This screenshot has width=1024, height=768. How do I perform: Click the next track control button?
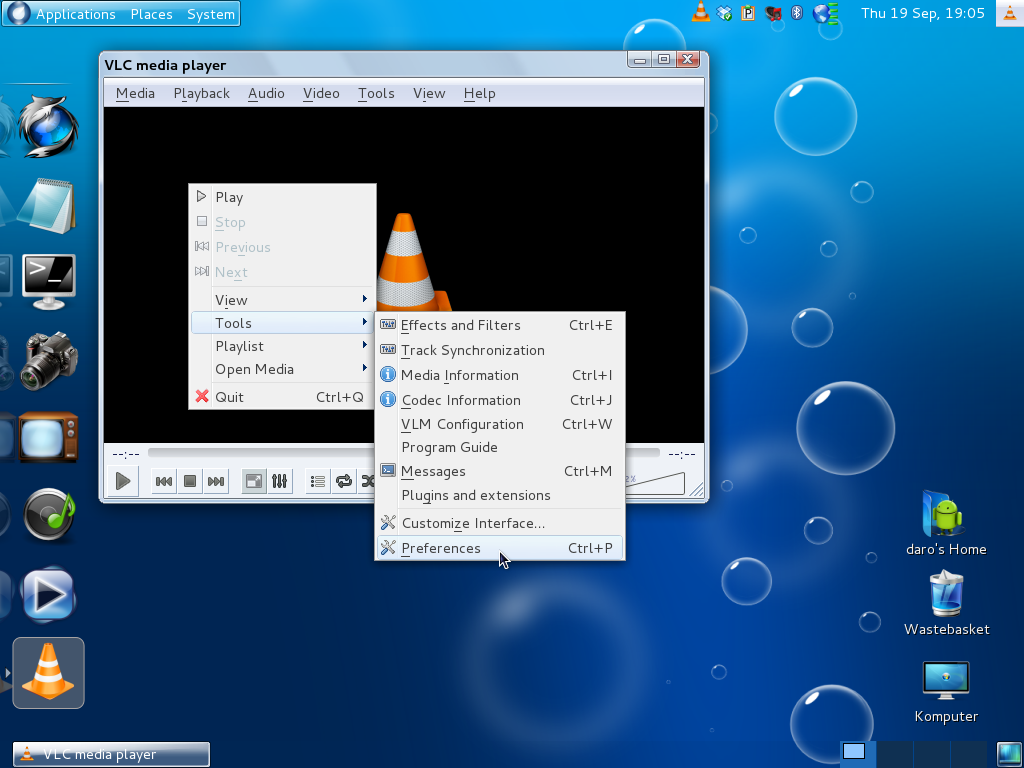(216, 482)
